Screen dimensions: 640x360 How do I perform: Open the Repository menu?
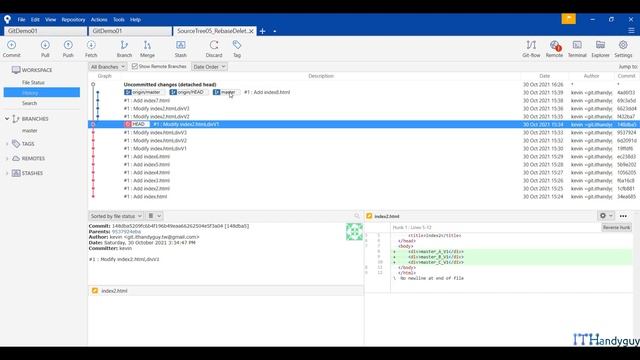[73, 20]
